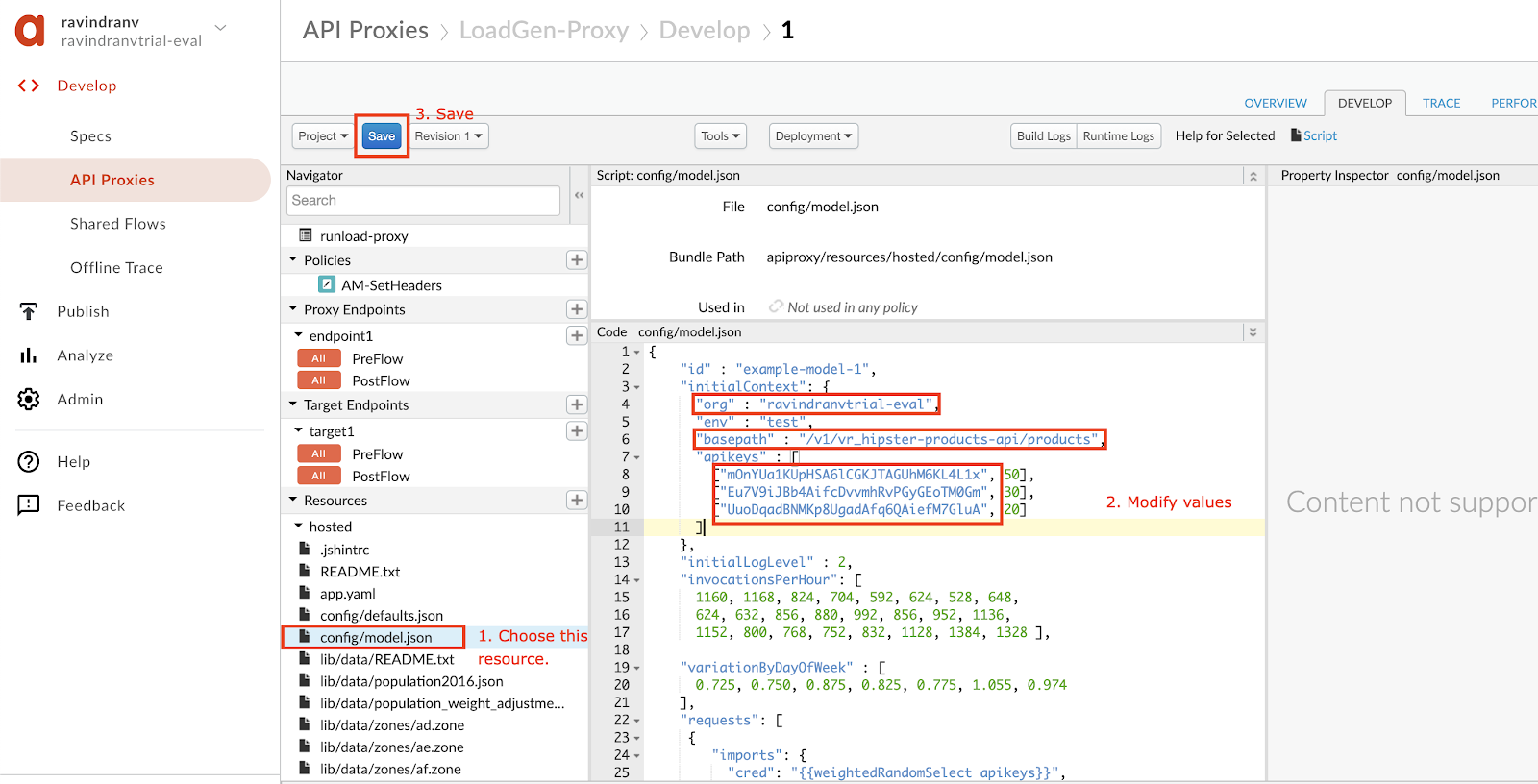Click the Analyze bar chart icon
The image size is (1538, 784).
29,355
